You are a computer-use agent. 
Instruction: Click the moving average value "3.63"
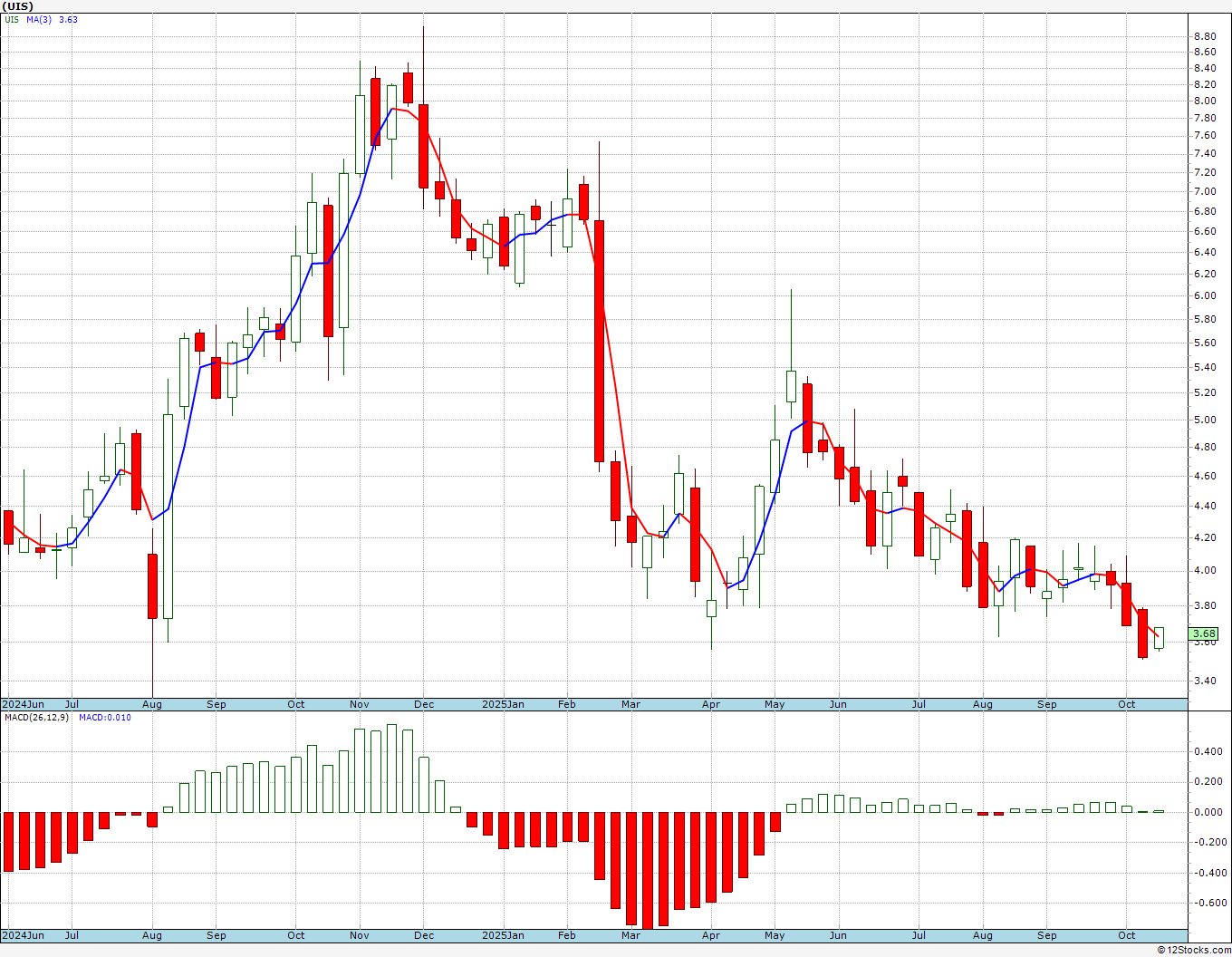pos(68,19)
